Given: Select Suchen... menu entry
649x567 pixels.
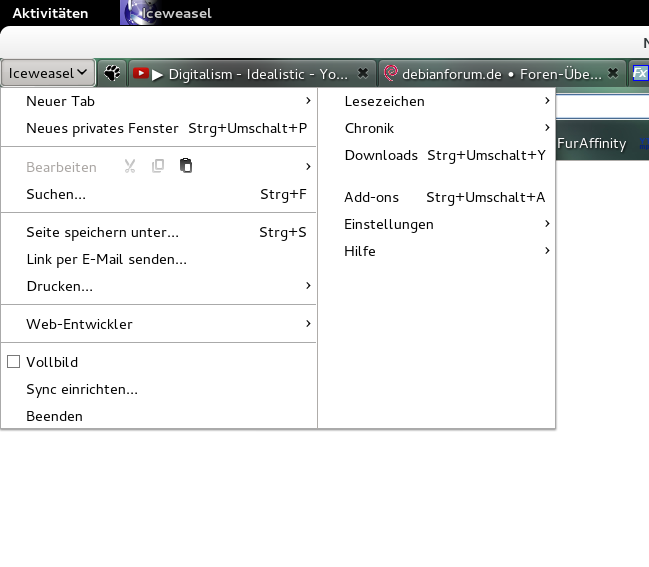Looking at the screenshot, I should pyautogui.click(x=159, y=194).
